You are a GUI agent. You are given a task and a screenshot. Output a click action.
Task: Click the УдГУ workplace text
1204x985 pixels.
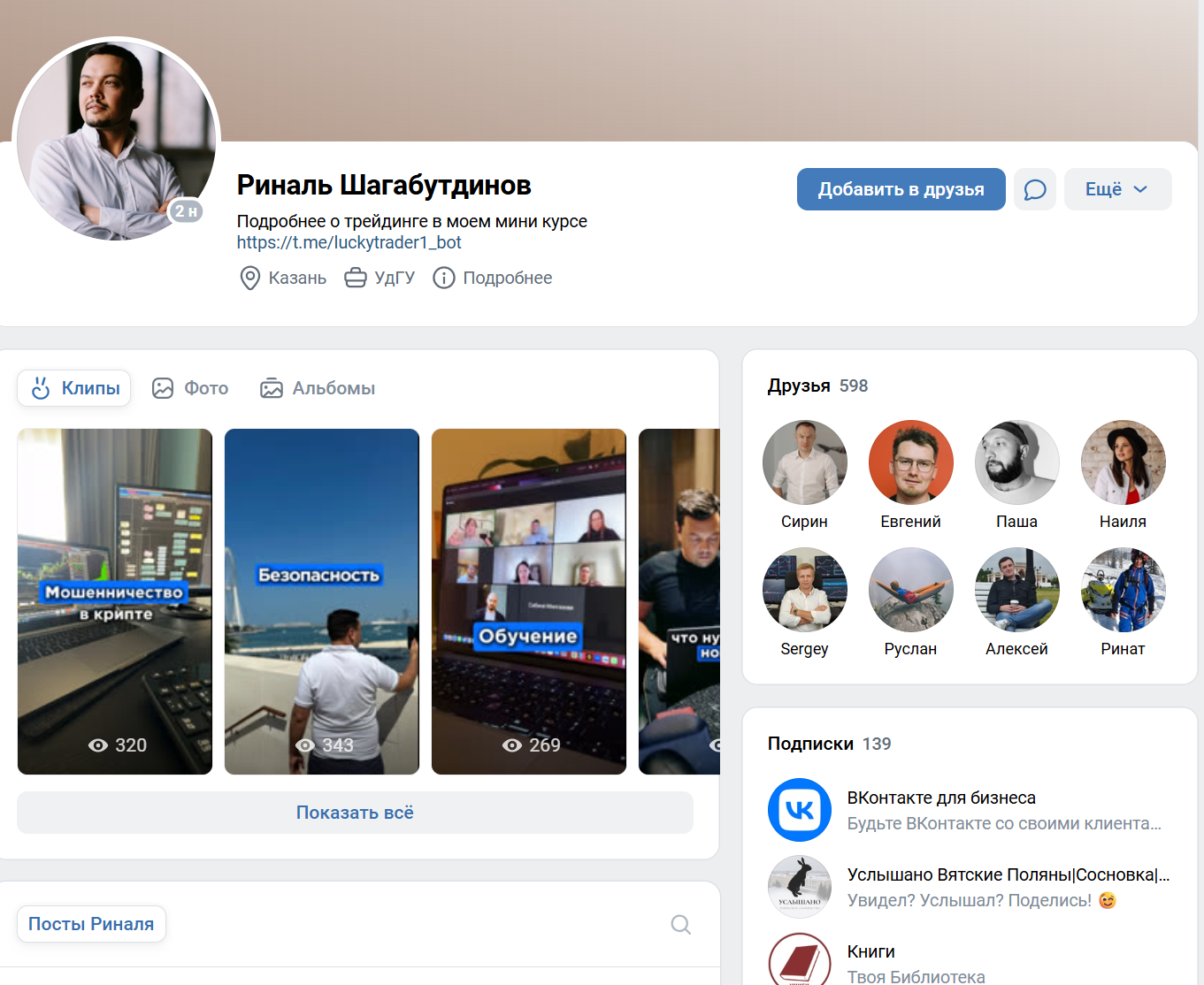tap(395, 278)
